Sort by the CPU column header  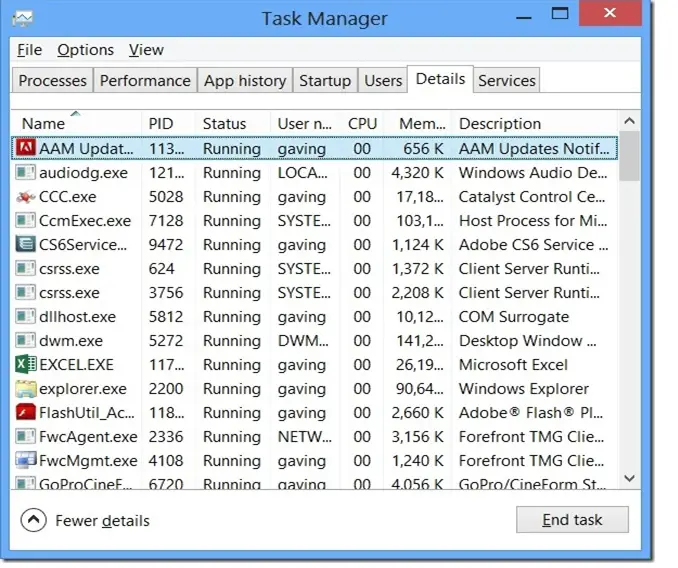[362, 124]
